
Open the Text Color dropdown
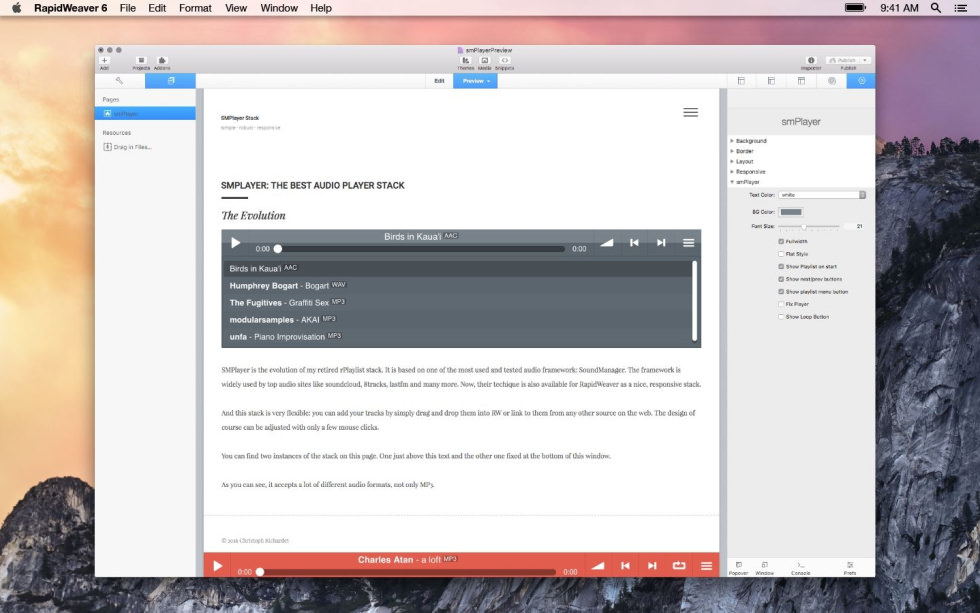(822, 195)
